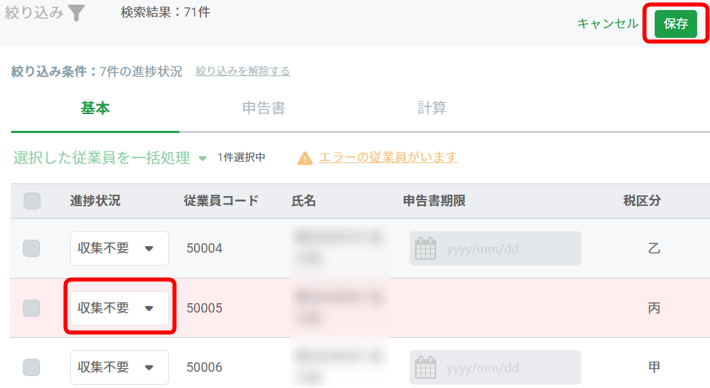Switch to the 申告書 tab
The image size is (710, 388).
coord(264,108)
